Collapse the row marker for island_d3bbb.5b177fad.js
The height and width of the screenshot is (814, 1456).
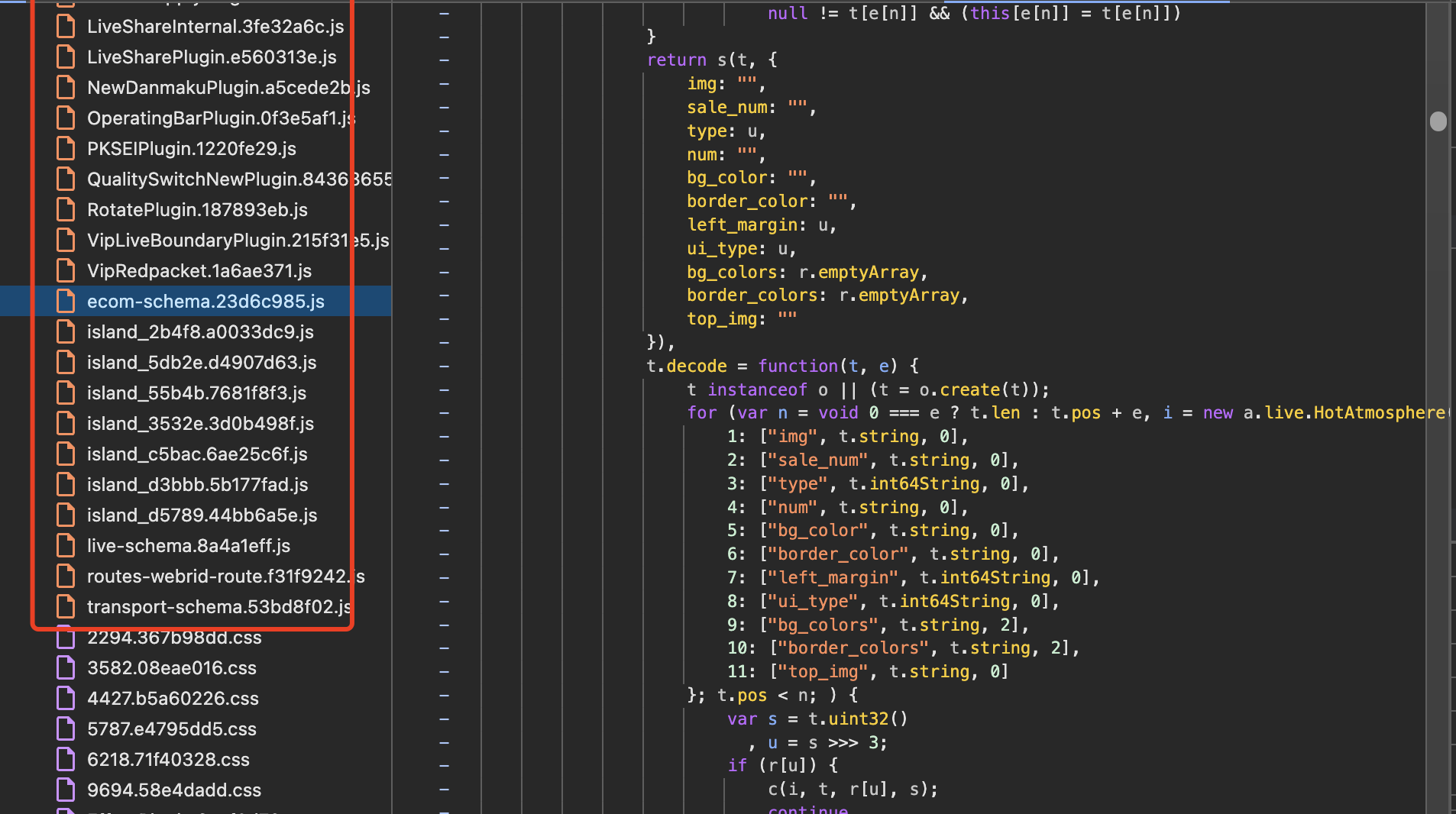click(x=443, y=481)
